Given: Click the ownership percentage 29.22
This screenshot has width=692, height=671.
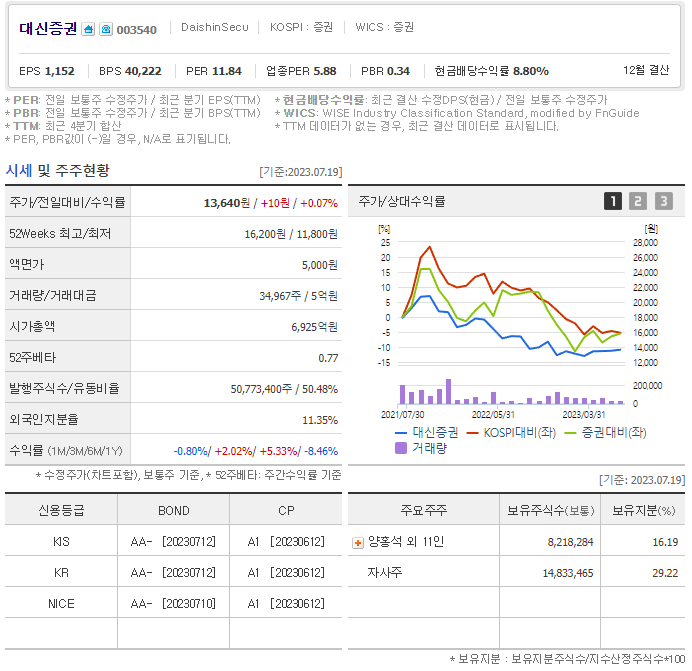Looking at the screenshot, I should (665, 573).
